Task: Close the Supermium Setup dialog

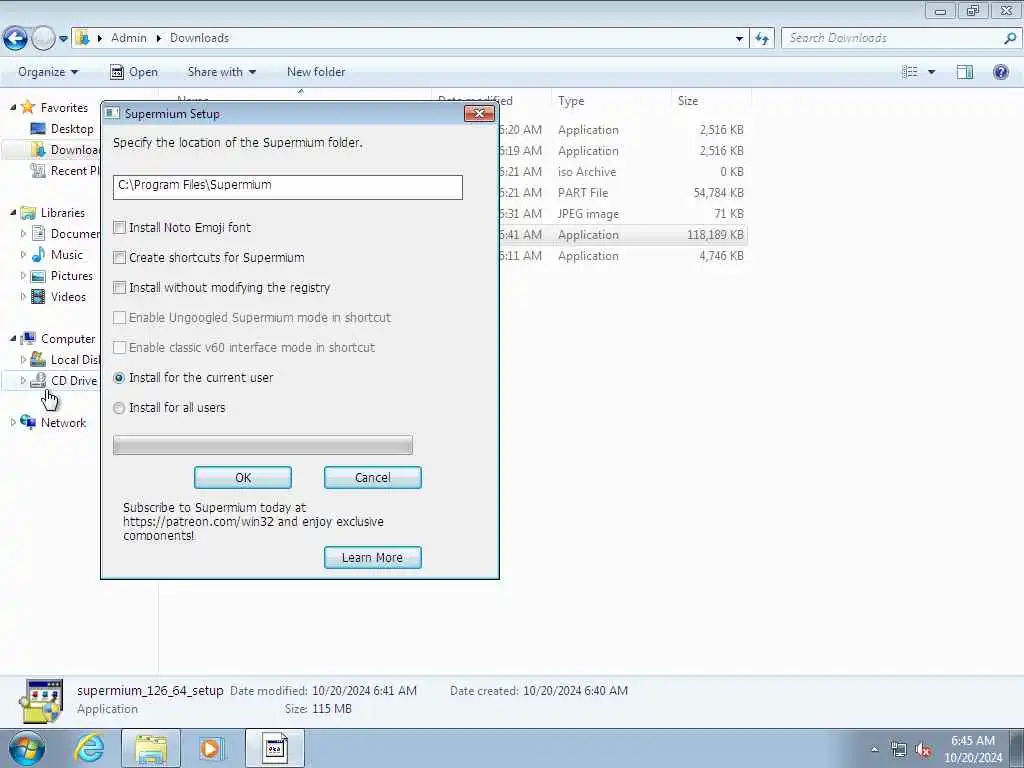Action: 479,114
